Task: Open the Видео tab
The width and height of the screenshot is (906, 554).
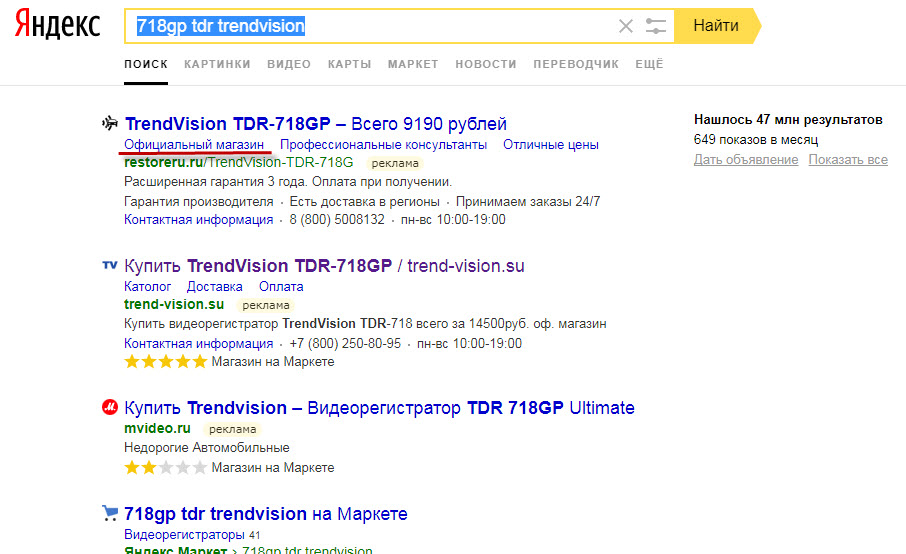Action: click(x=289, y=64)
